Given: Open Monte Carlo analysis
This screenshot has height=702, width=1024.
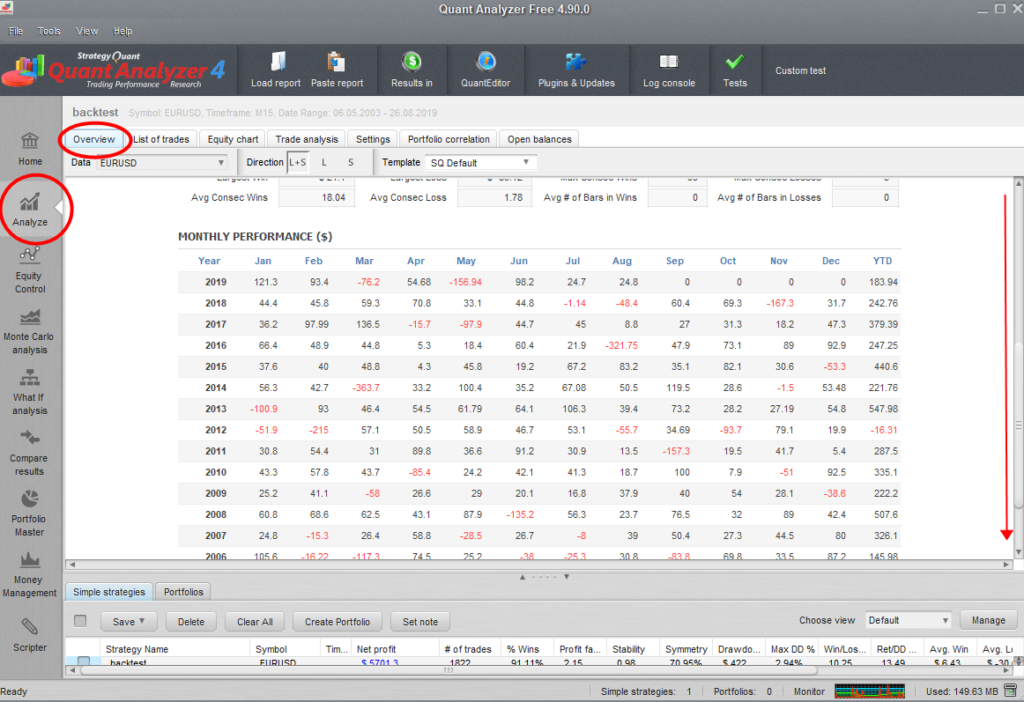Looking at the screenshot, I should tap(29, 332).
